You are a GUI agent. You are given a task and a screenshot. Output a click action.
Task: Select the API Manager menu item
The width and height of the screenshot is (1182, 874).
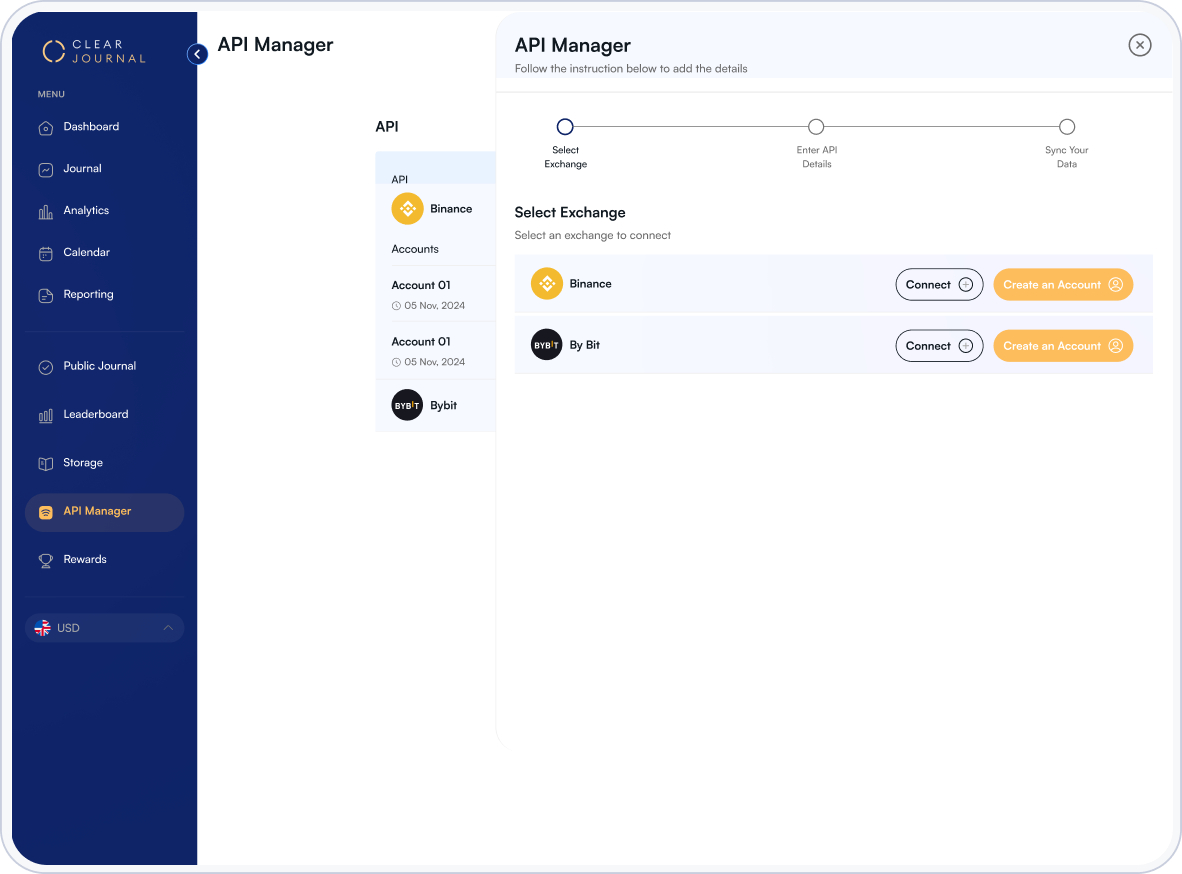pyautogui.click(x=97, y=511)
